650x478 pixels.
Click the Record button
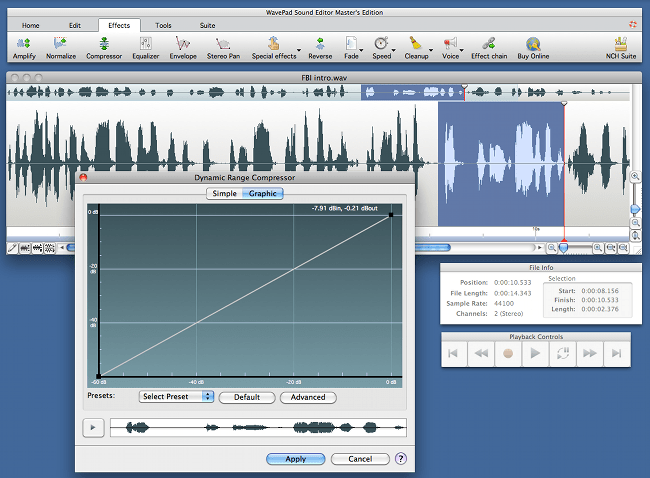coord(508,353)
